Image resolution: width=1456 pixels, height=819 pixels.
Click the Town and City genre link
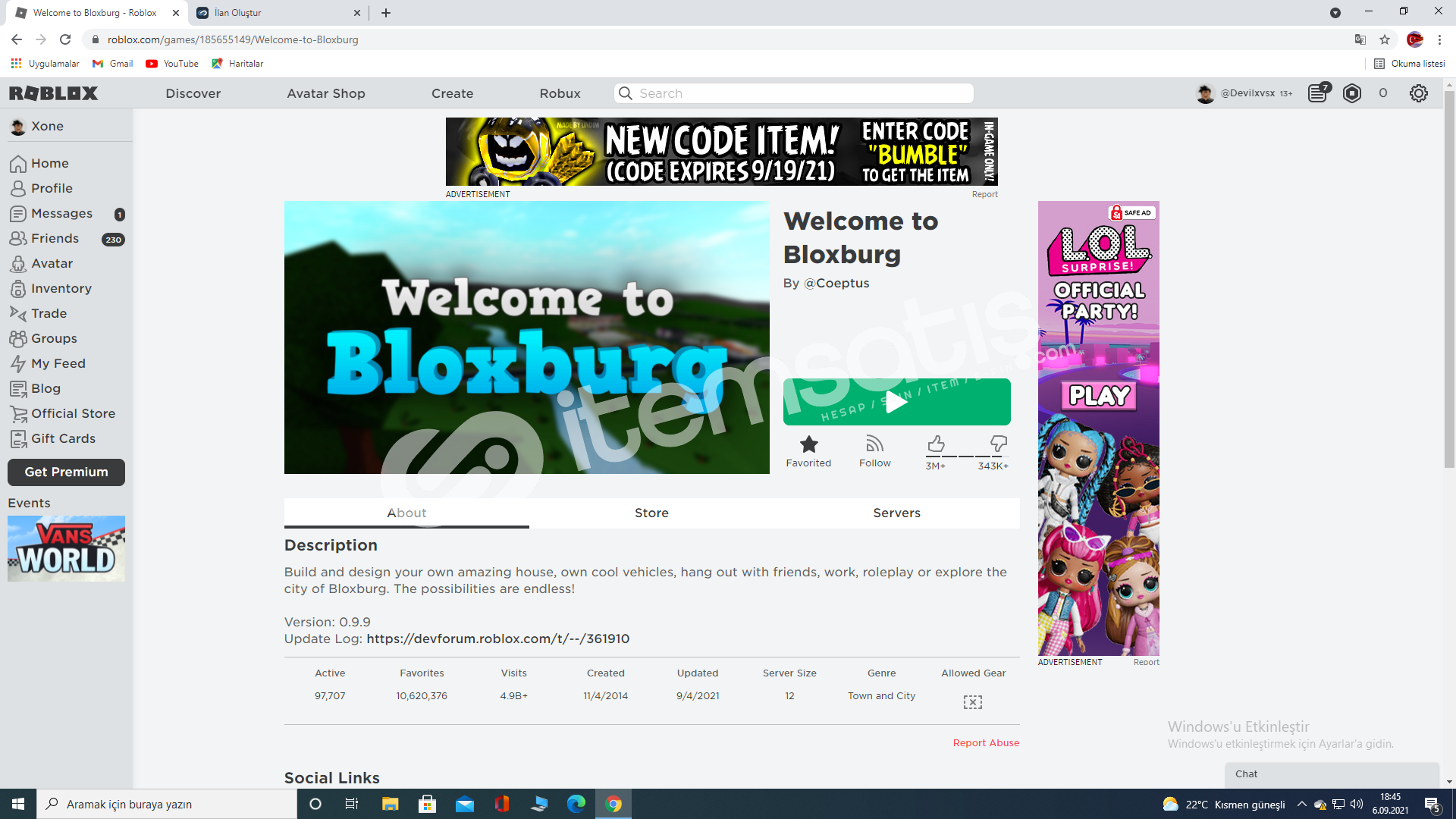click(x=881, y=695)
